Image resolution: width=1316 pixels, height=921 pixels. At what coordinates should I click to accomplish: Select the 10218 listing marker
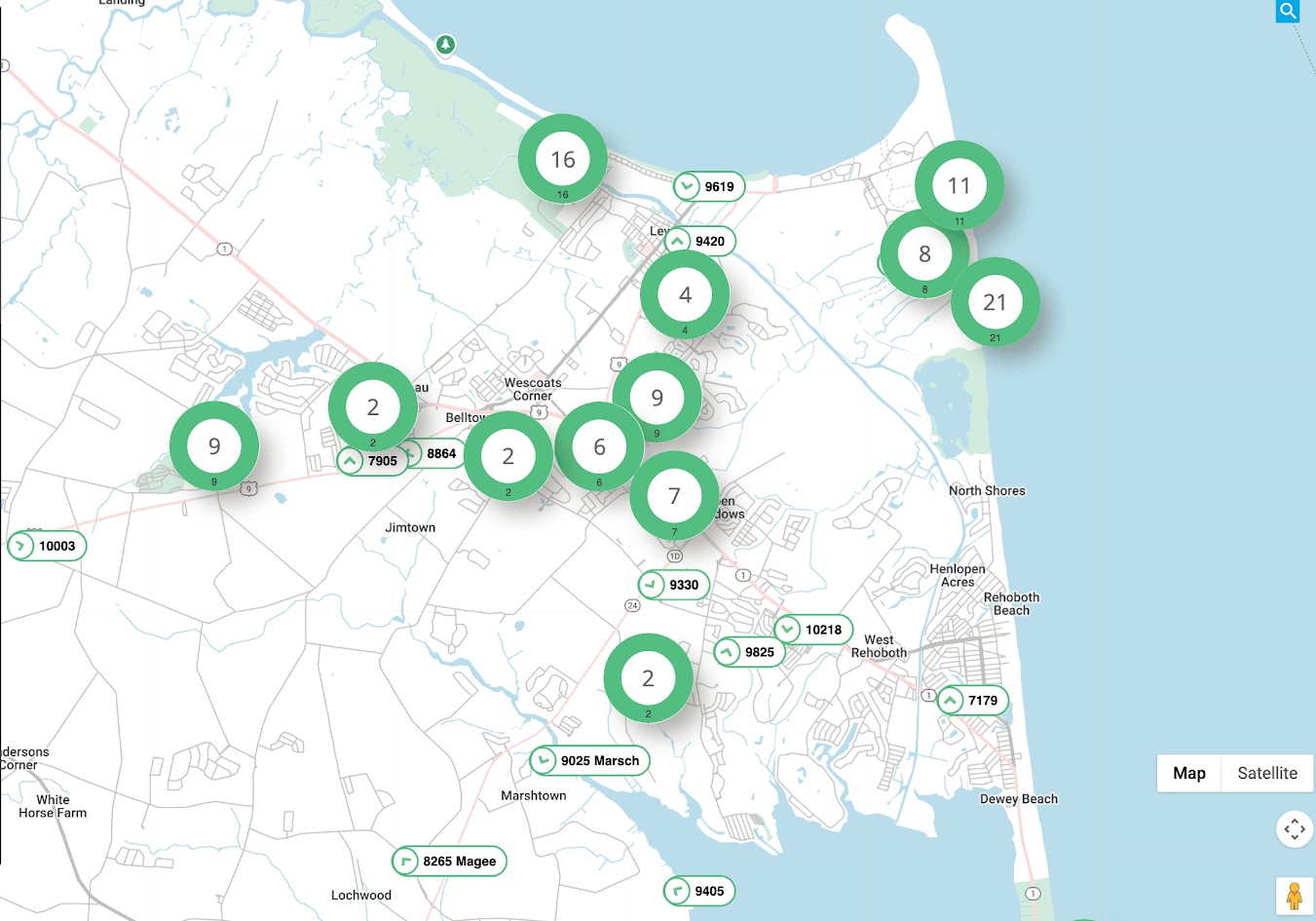pos(812,630)
